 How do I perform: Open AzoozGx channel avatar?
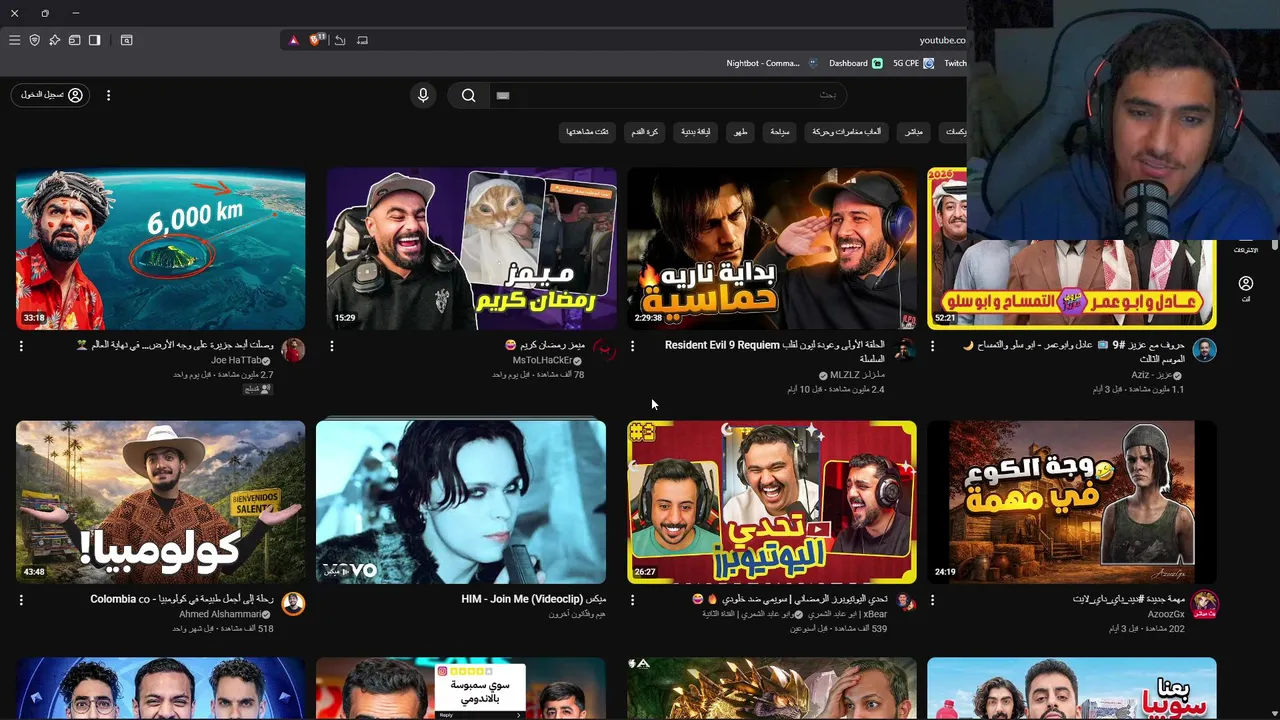(x=1204, y=603)
